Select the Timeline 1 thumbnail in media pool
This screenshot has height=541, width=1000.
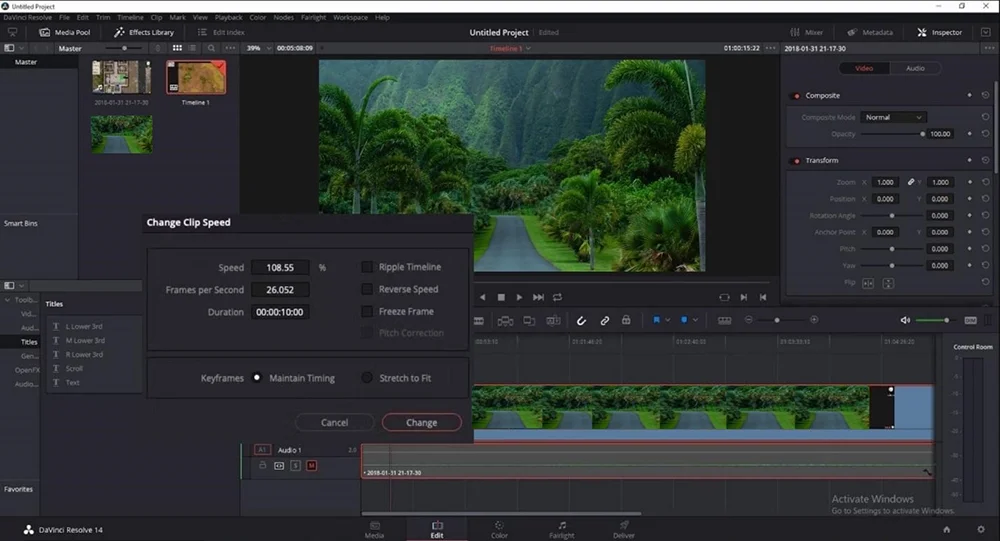[x=196, y=77]
